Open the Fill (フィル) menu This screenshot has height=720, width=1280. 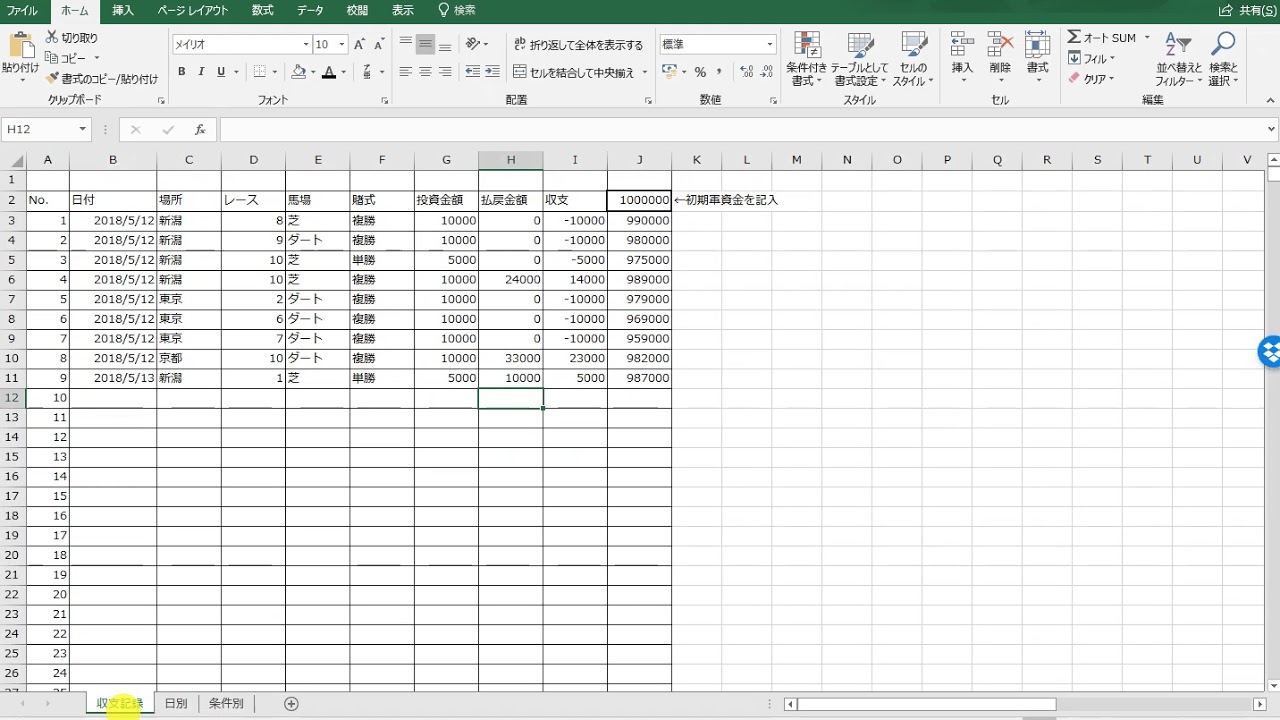click(x=1091, y=59)
